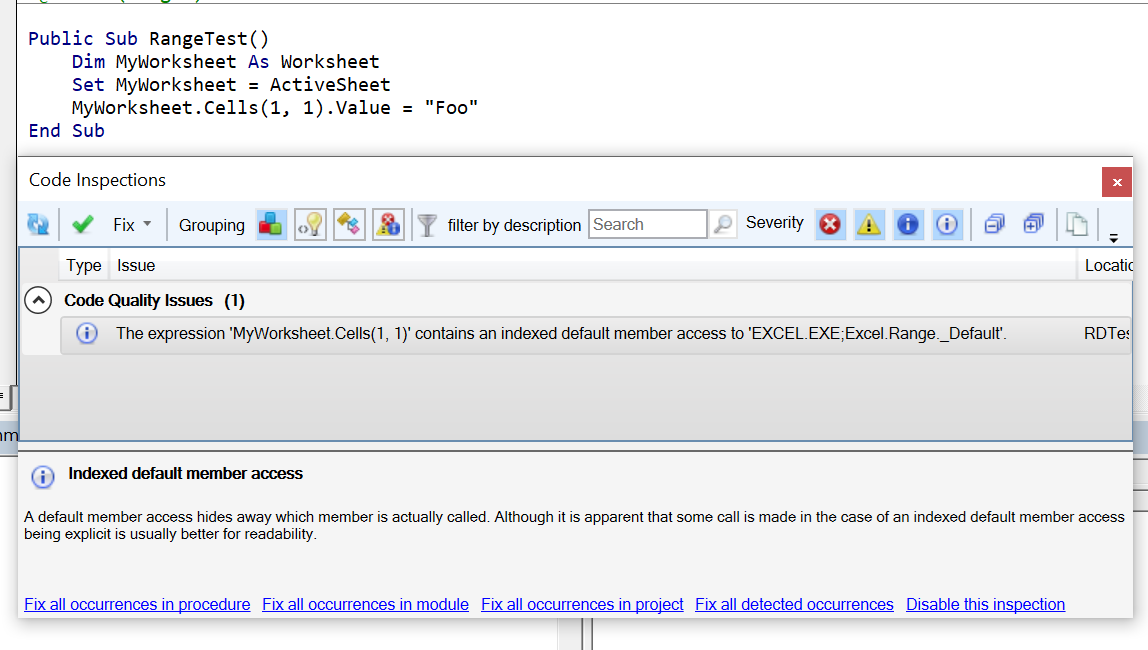Toggle the suggestion severity filter
The height and width of the screenshot is (650, 1148).
908,224
